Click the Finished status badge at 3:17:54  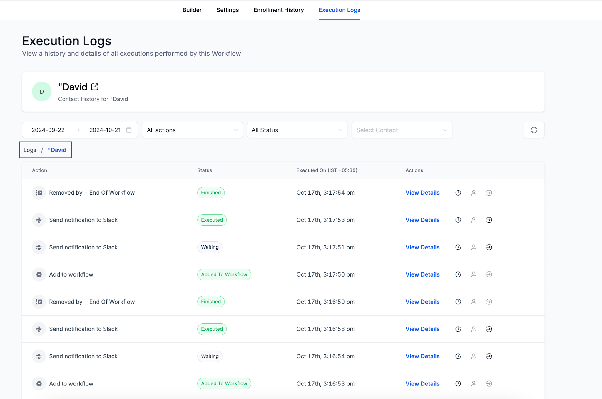click(x=211, y=193)
